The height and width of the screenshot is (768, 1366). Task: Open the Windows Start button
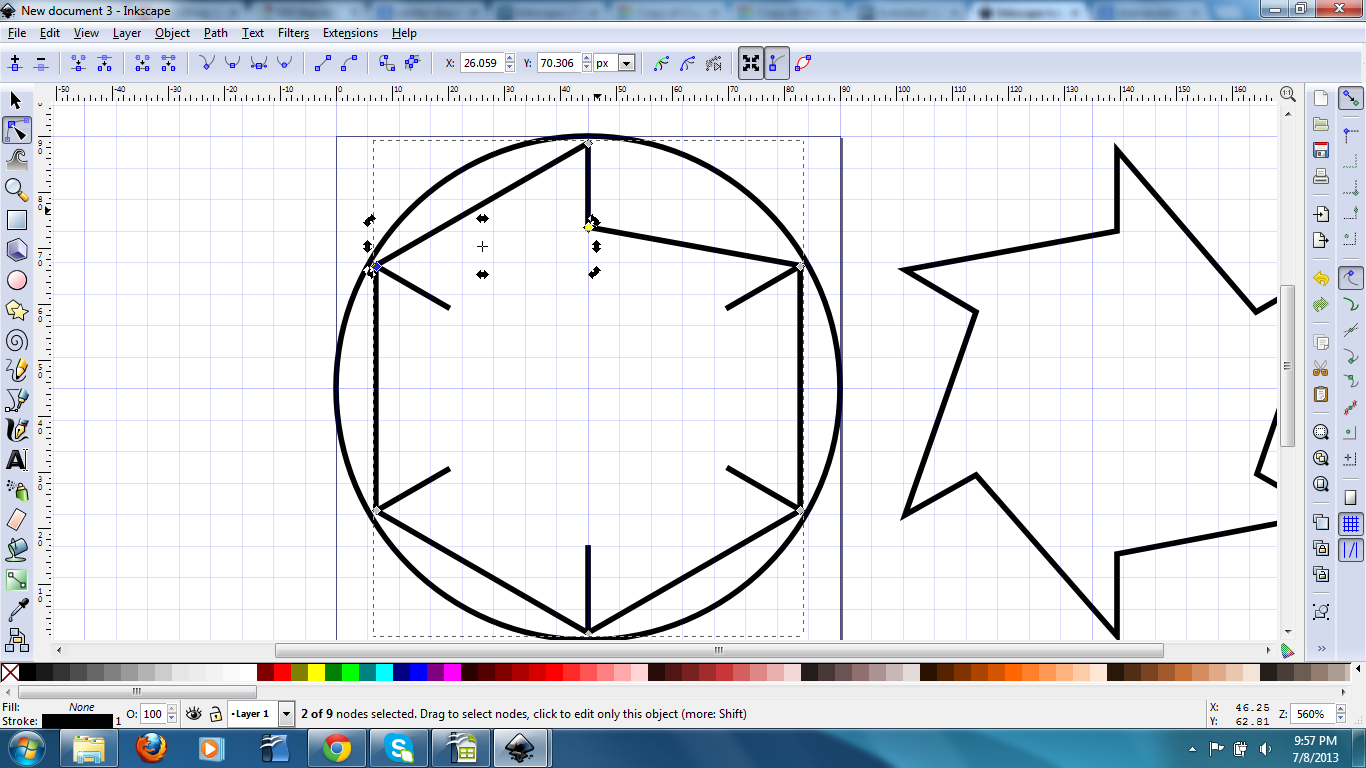point(25,748)
